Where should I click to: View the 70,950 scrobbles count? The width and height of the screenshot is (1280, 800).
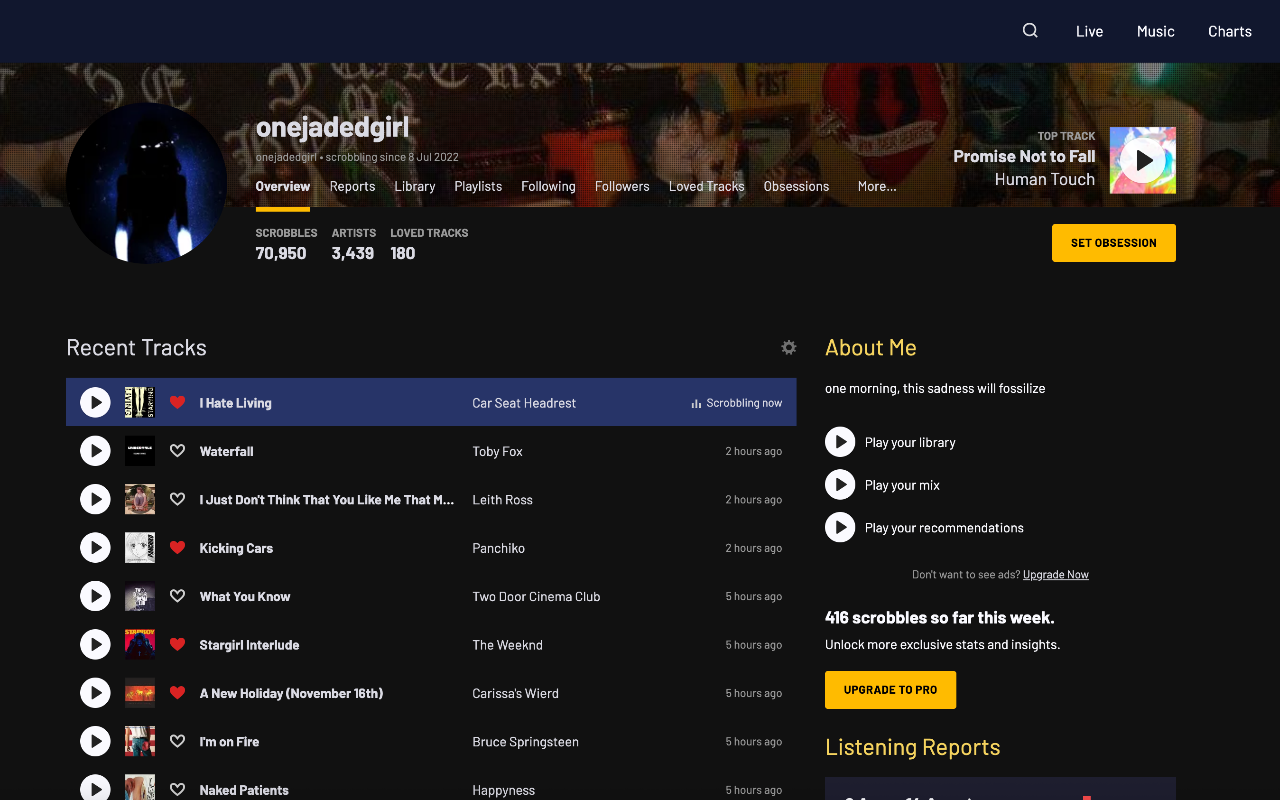point(281,253)
